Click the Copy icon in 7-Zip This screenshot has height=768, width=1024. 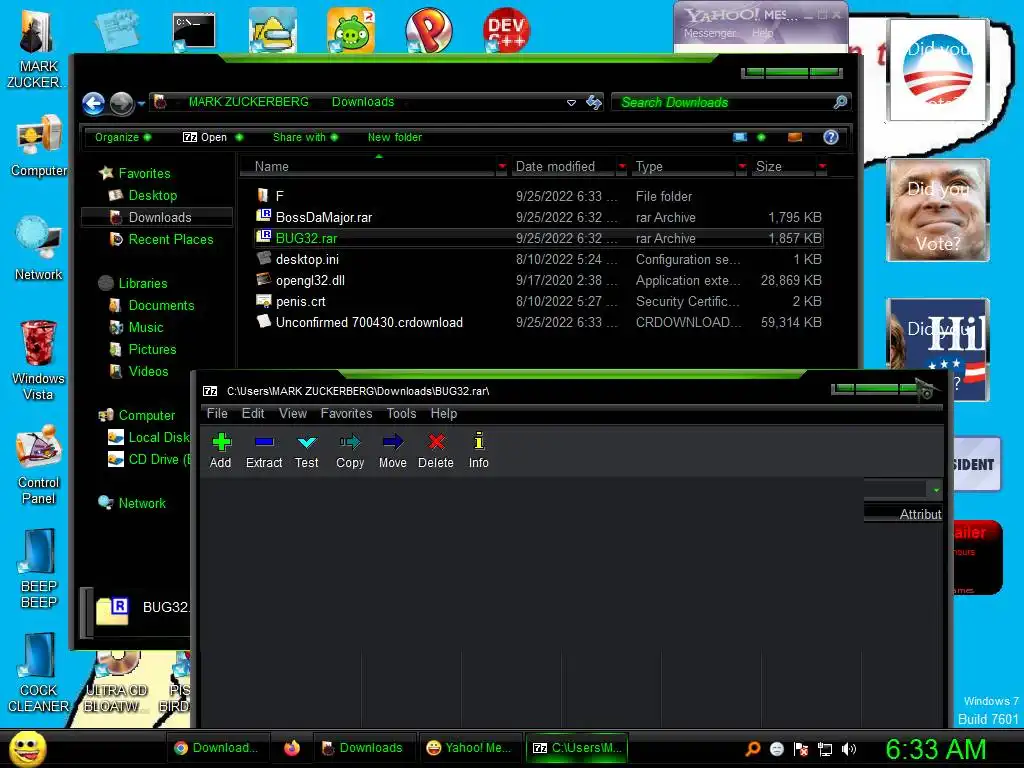pyautogui.click(x=350, y=442)
